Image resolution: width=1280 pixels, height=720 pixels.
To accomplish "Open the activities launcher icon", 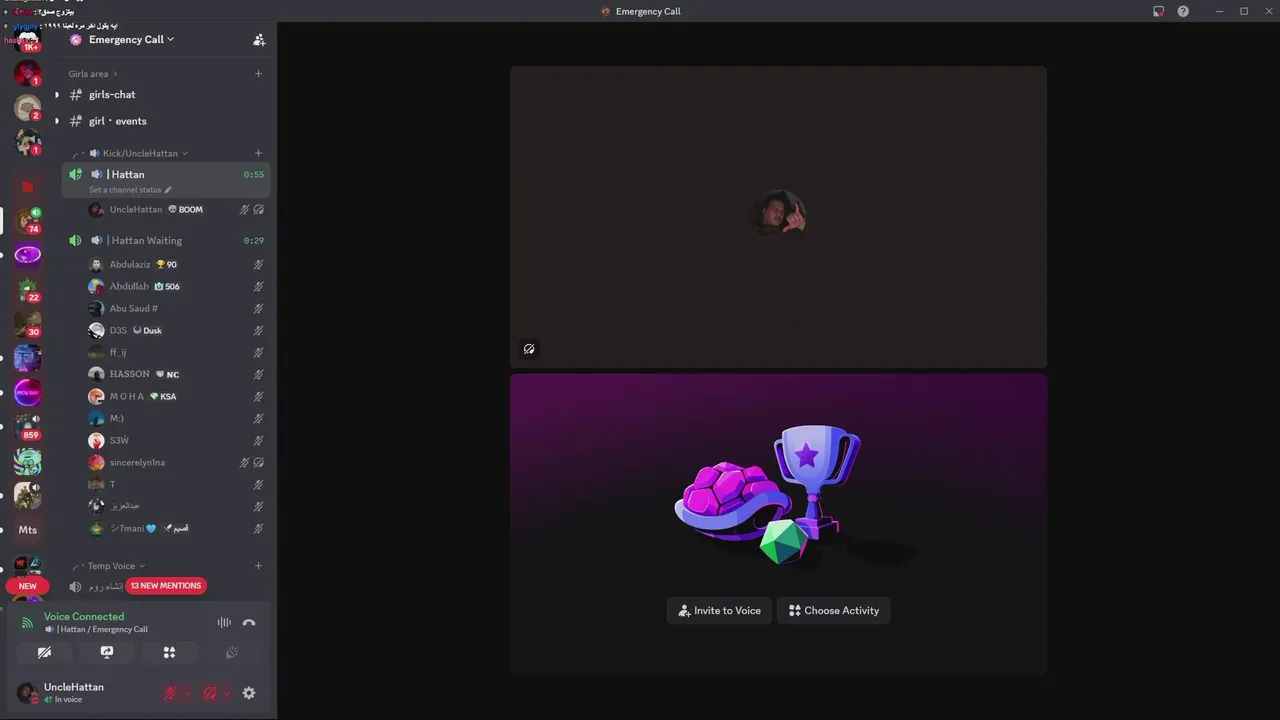I will (x=169, y=652).
